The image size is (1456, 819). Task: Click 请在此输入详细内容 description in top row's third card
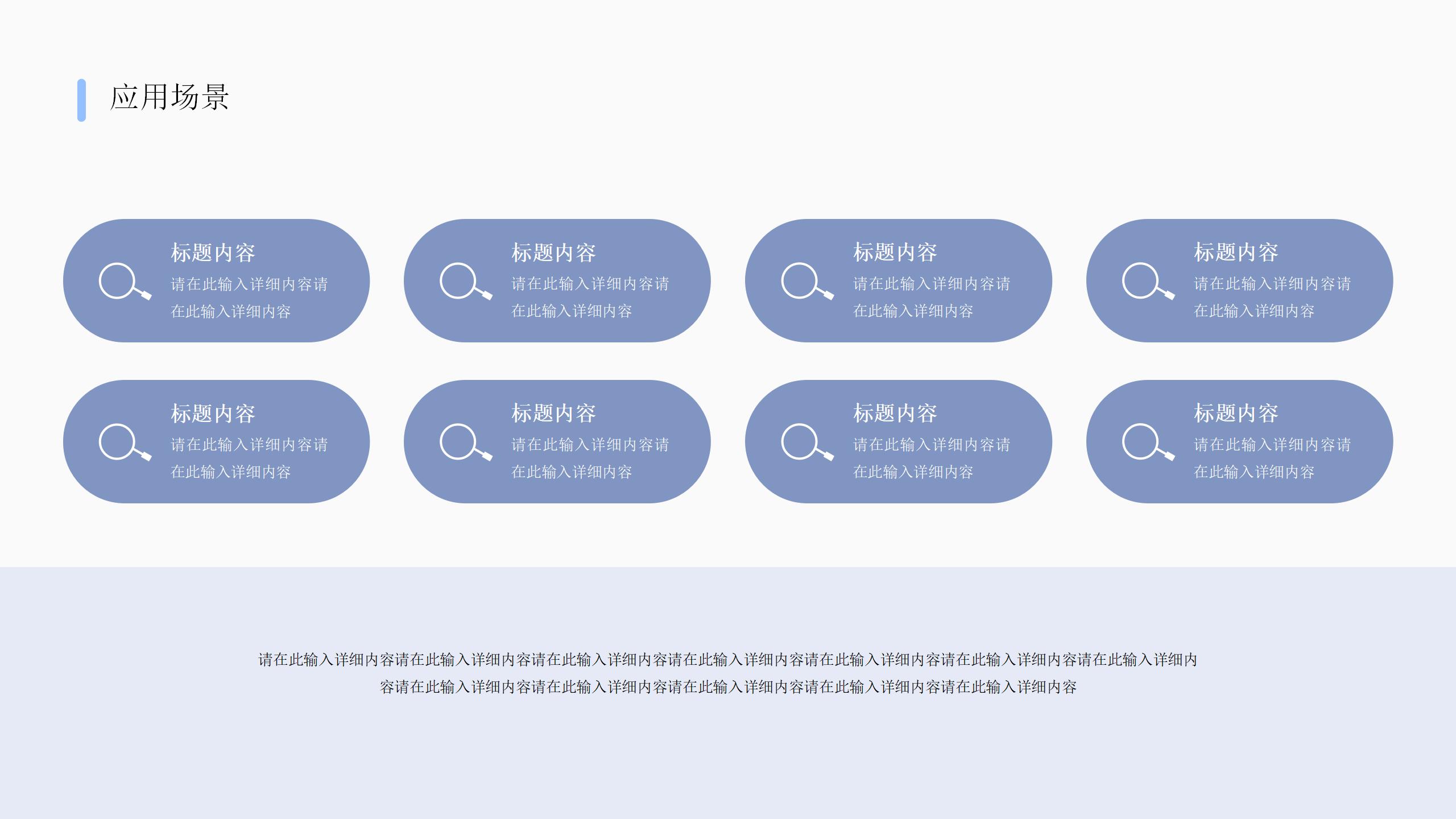(x=932, y=297)
